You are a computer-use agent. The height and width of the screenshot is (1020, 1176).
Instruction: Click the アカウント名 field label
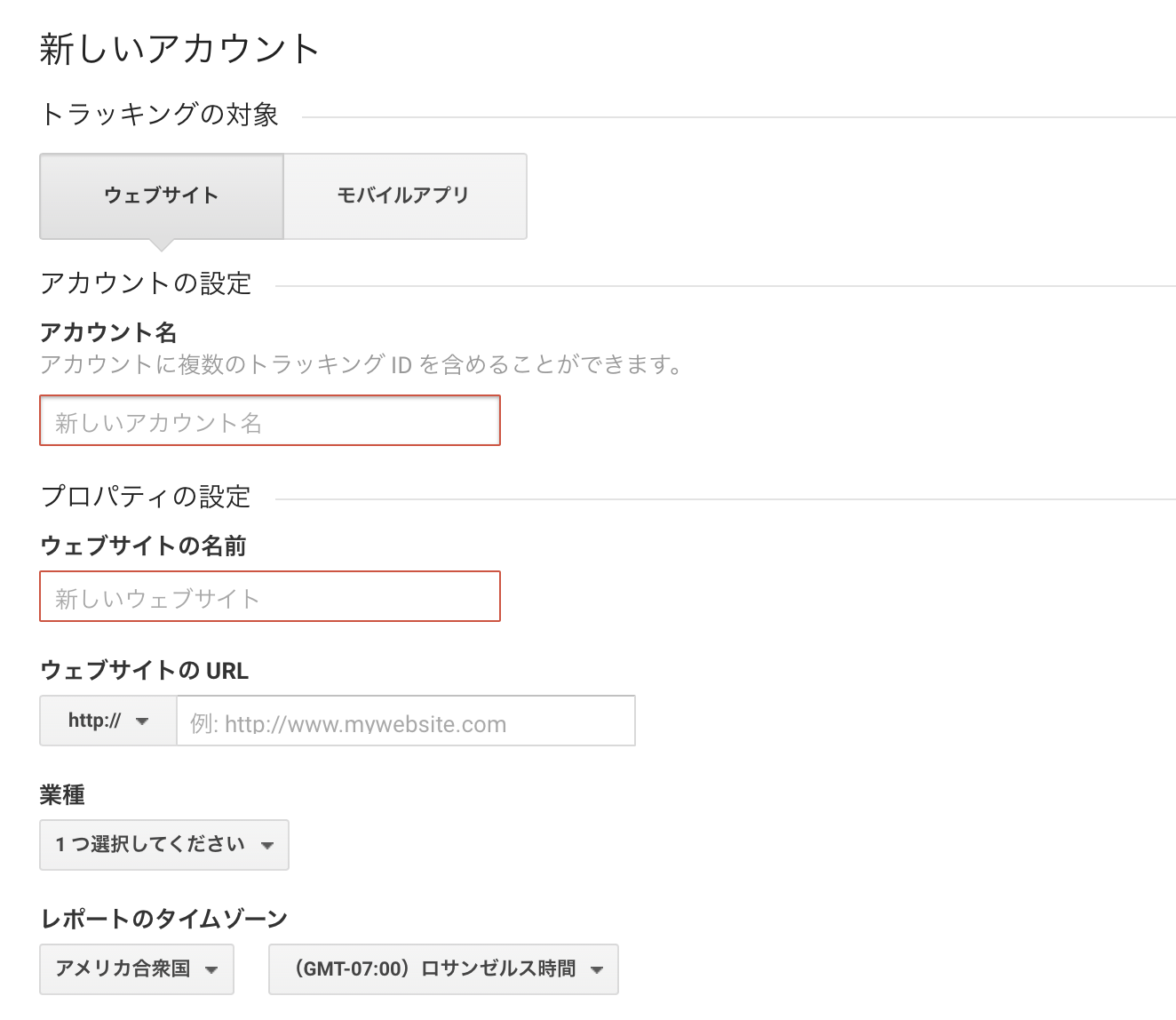coord(108,333)
